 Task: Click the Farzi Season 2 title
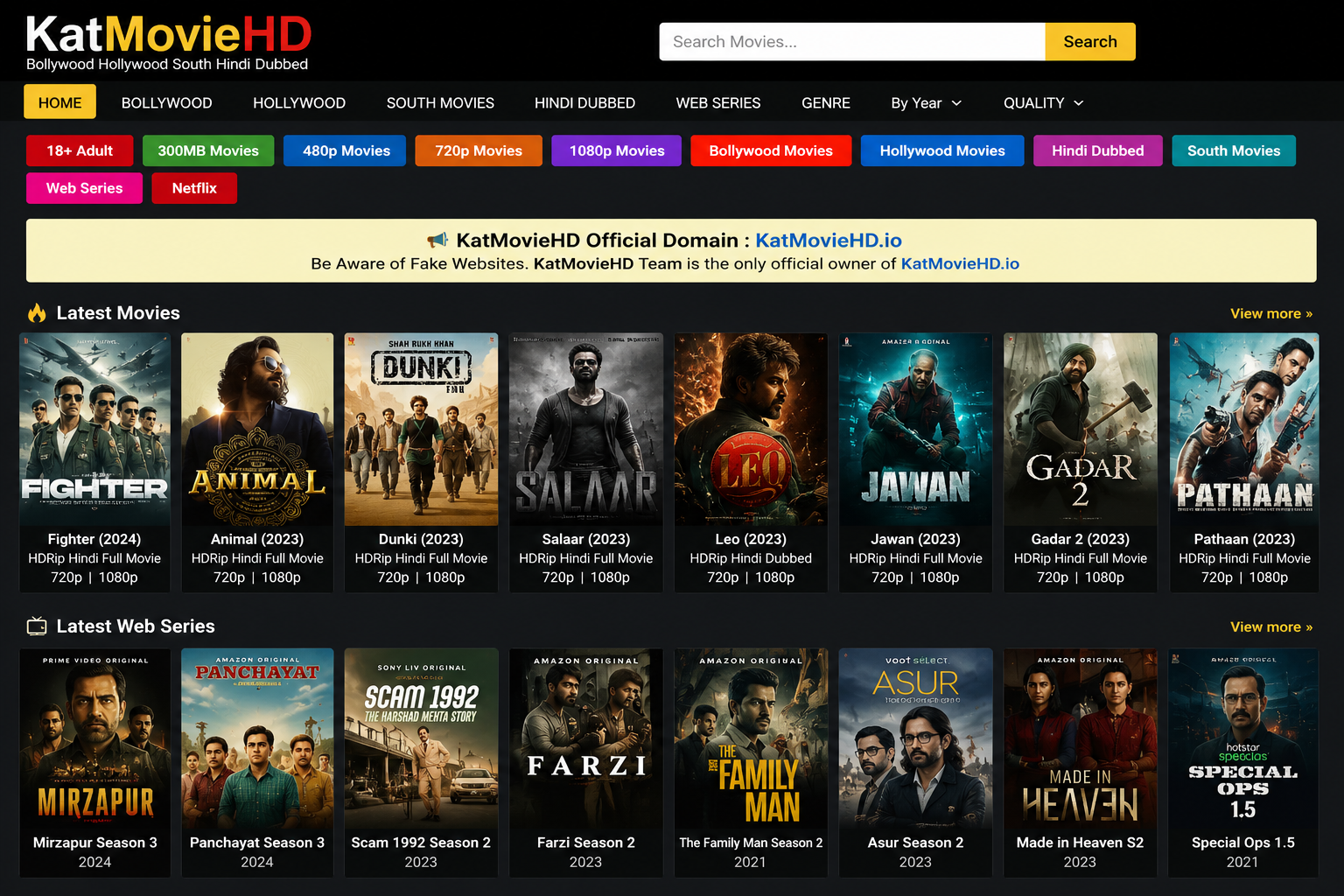tap(585, 843)
